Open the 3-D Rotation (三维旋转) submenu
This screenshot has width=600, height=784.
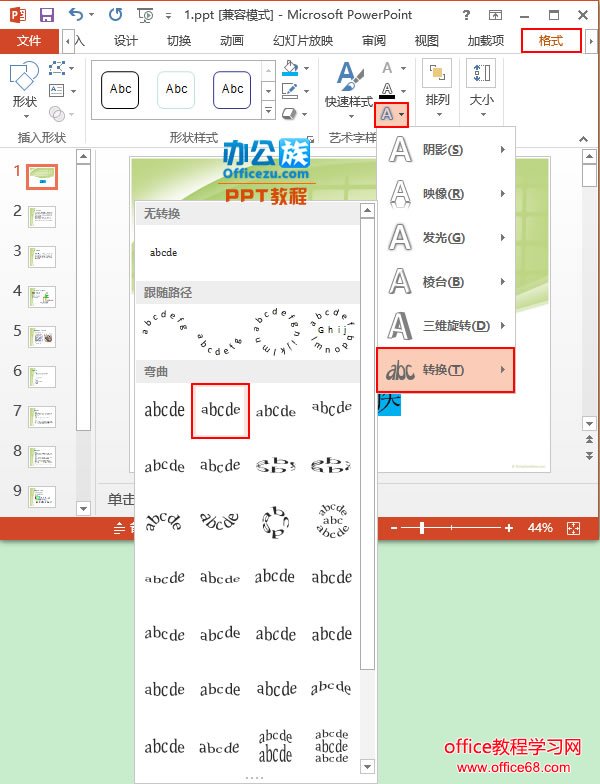pos(446,326)
